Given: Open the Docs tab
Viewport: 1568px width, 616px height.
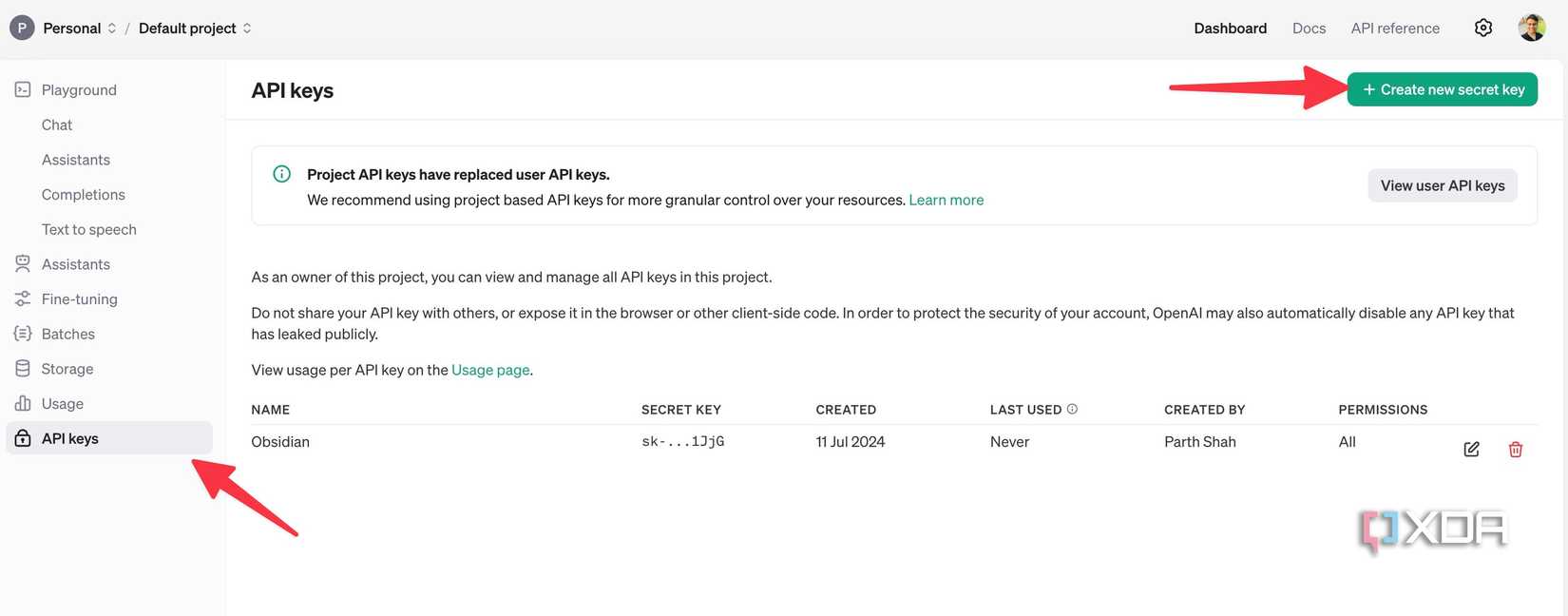Looking at the screenshot, I should click(1309, 29).
